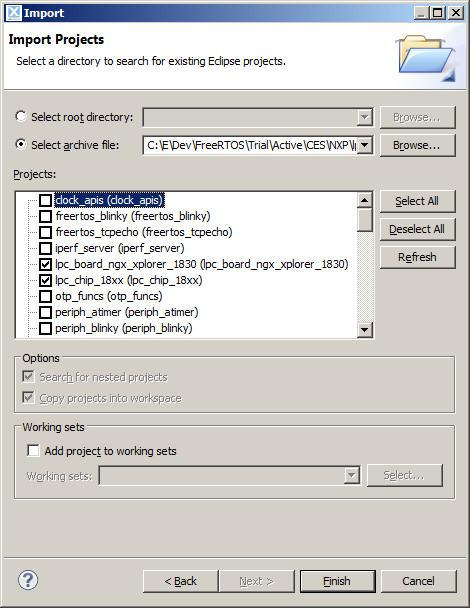Click the open folder wizard banner image

[x=426, y=58]
